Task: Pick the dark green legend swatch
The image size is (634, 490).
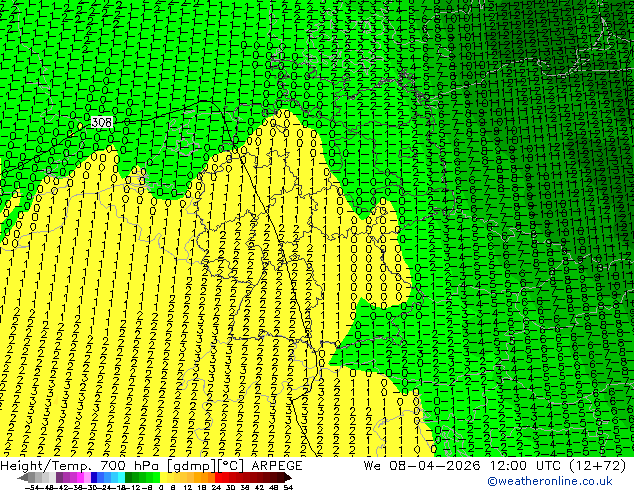Action: 129,477
